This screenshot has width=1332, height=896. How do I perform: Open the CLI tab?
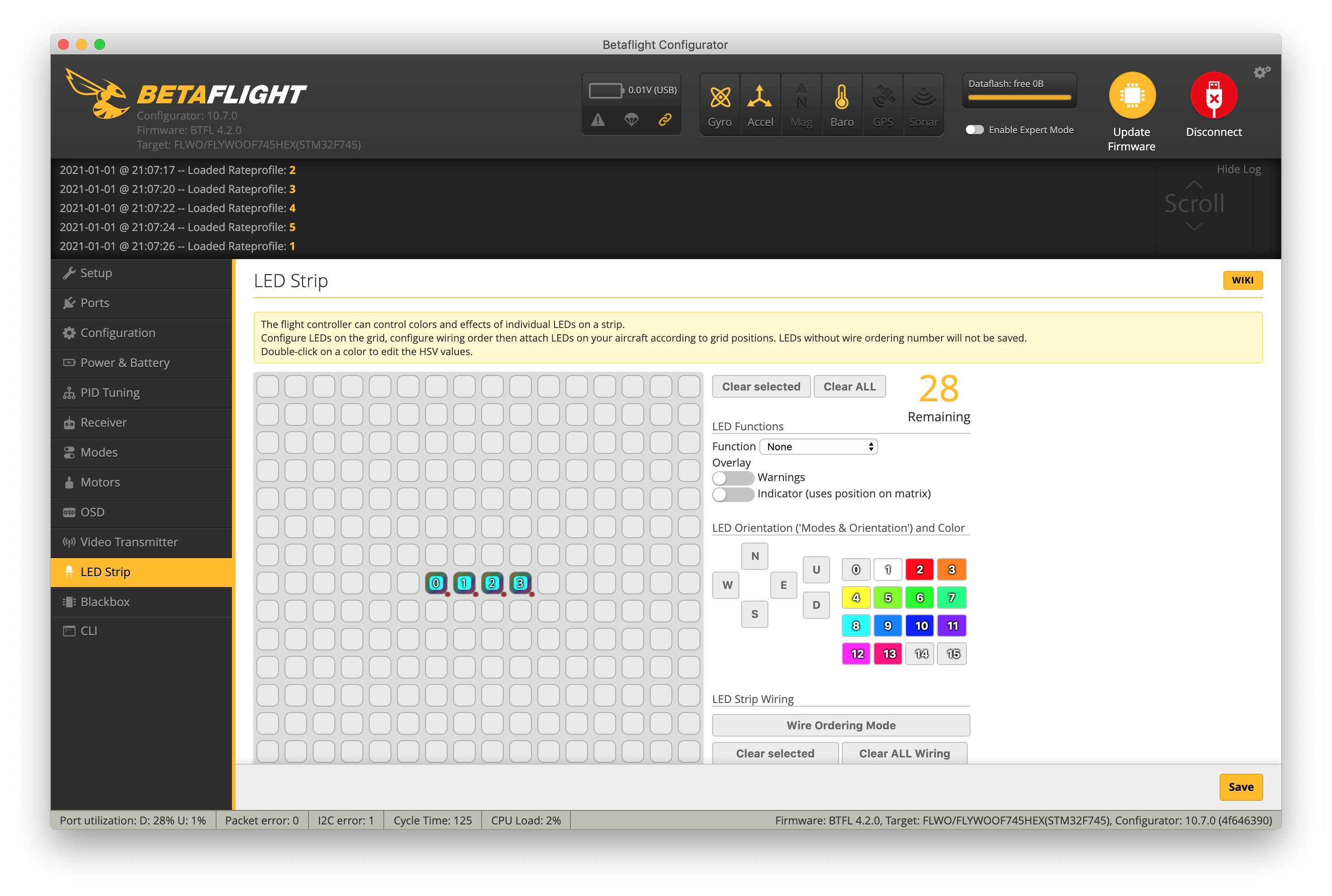[x=142, y=631]
